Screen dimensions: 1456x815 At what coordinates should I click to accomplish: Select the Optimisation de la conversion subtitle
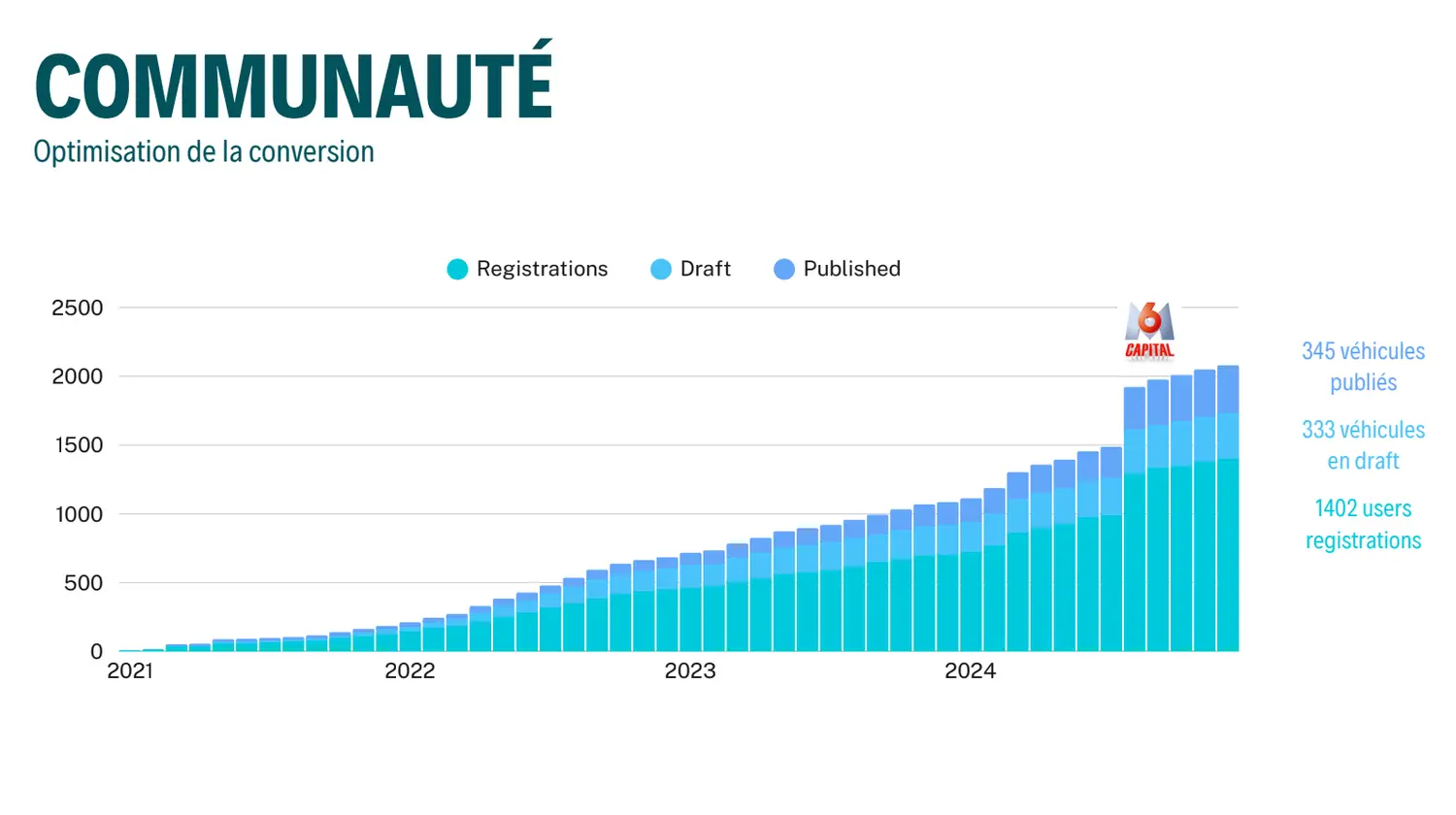tap(204, 152)
